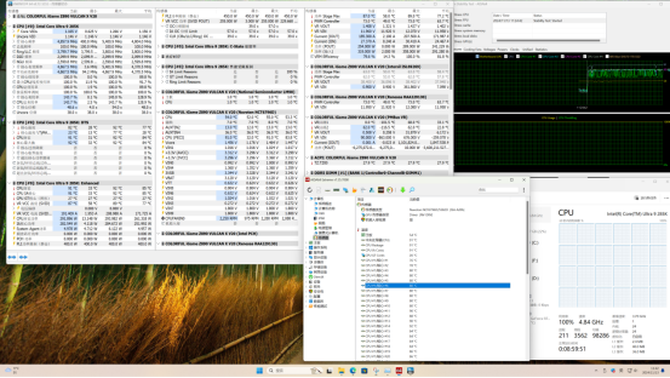This screenshot has width=670, height=378.
Task: Switch to Powers tab in Stability Test
Action: coord(502,50)
